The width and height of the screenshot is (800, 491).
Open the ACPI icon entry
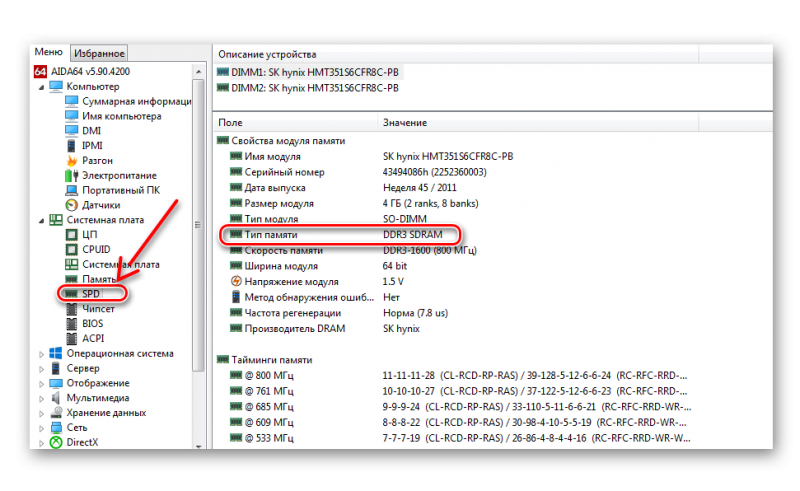72,338
